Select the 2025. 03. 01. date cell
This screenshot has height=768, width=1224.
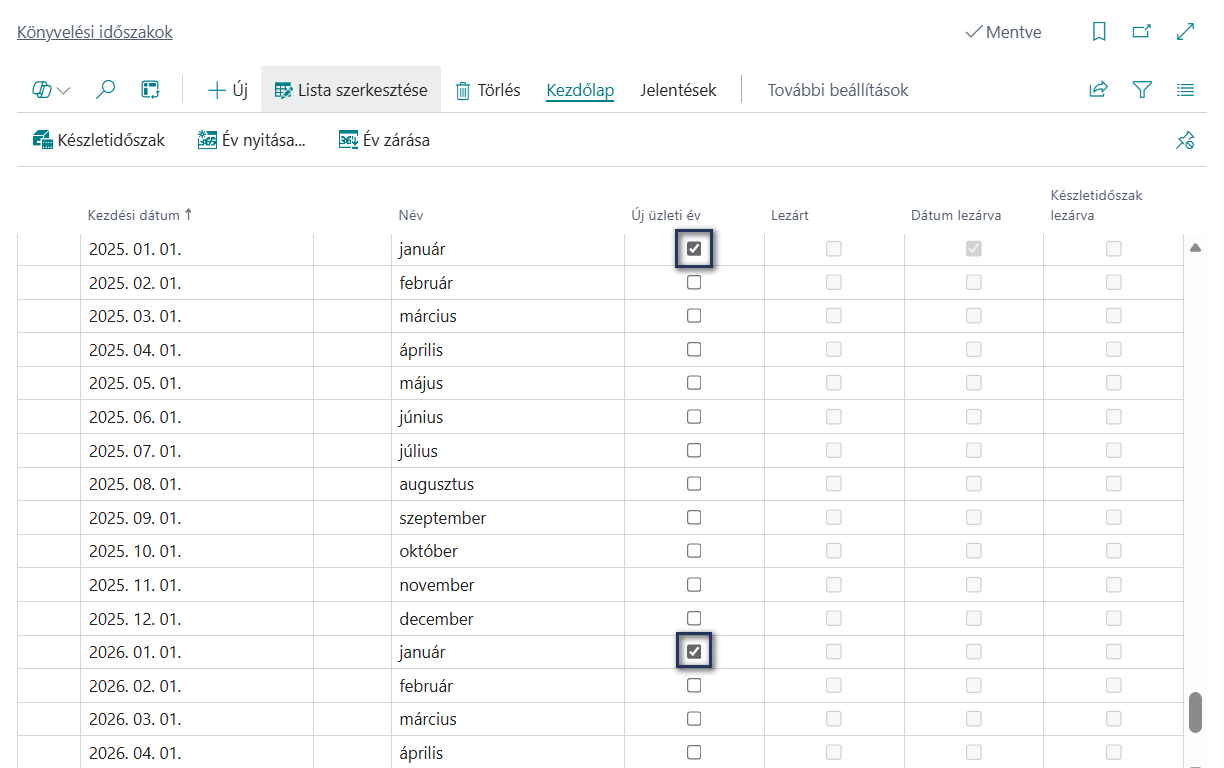[x=197, y=316]
